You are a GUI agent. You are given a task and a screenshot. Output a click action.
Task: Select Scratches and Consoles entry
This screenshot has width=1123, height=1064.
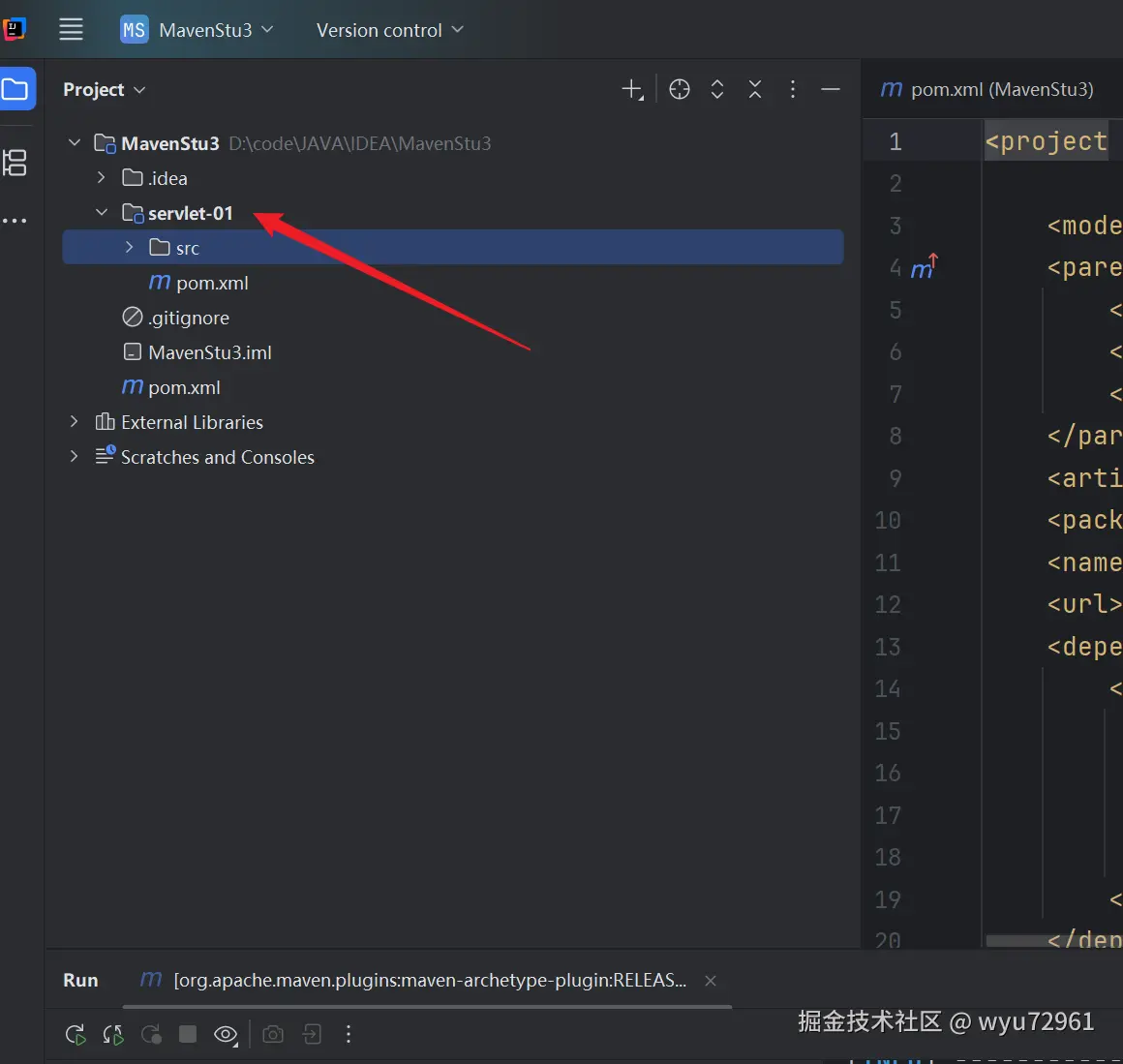205,457
